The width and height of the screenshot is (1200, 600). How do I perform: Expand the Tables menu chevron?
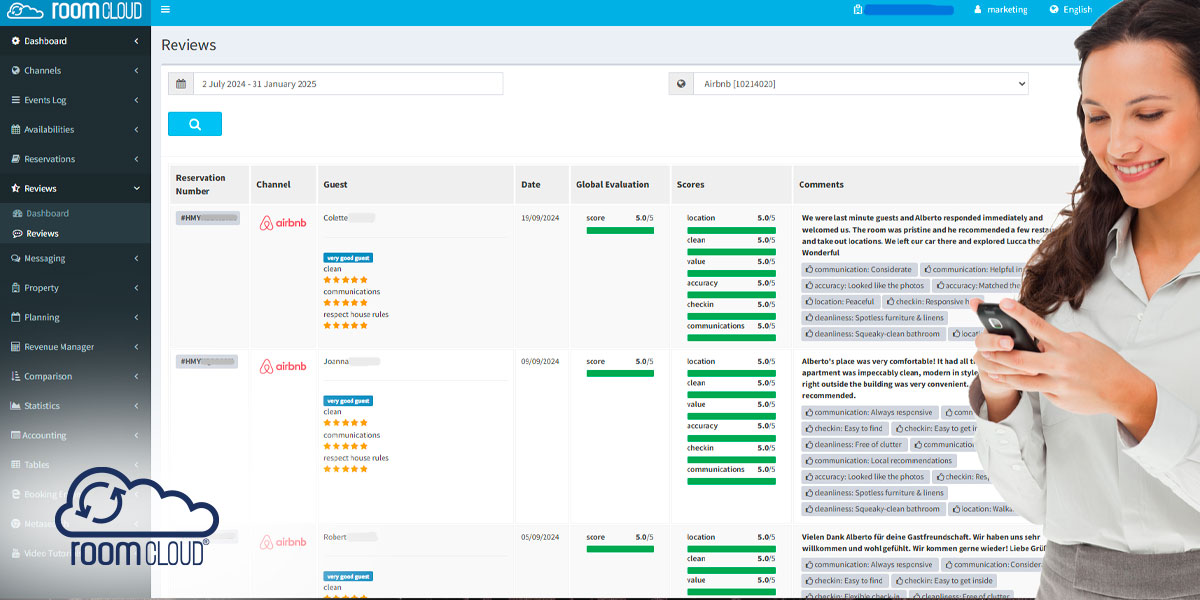(136, 465)
